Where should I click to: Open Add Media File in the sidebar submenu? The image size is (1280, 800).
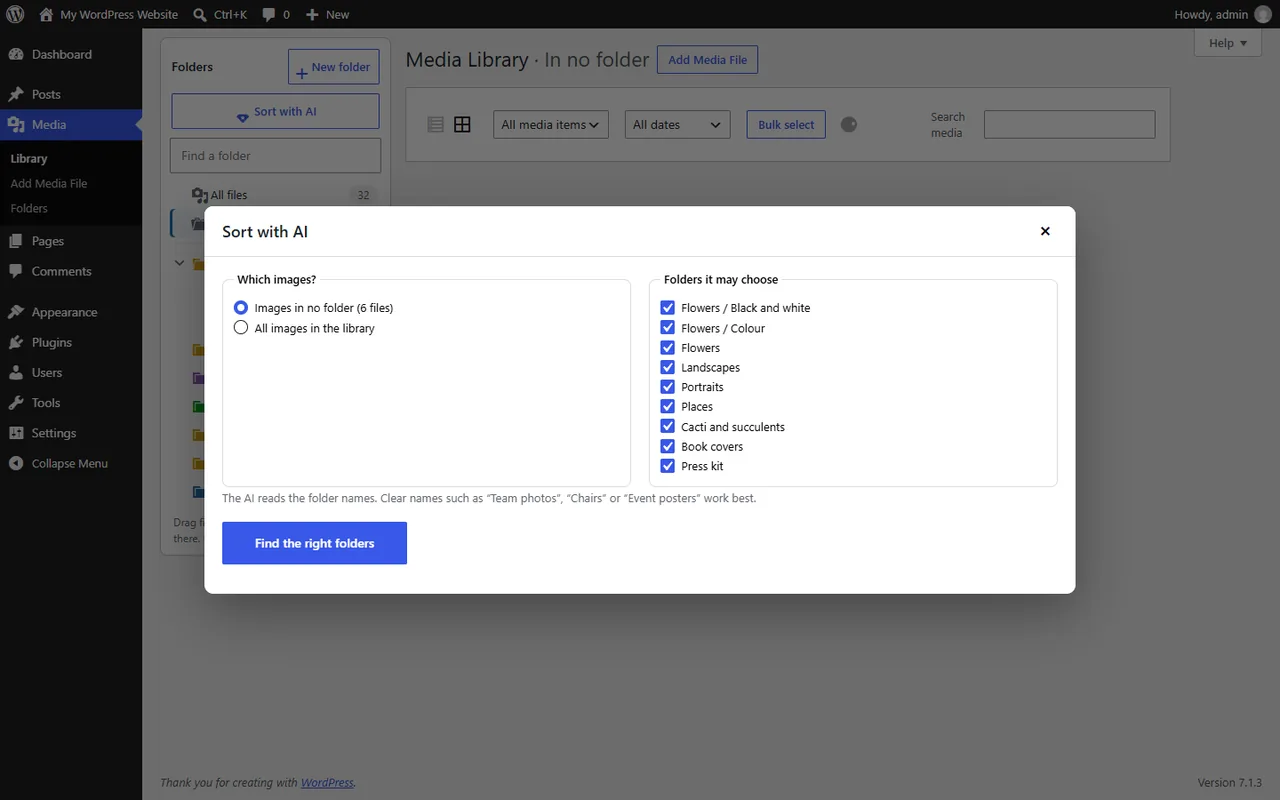pos(49,183)
